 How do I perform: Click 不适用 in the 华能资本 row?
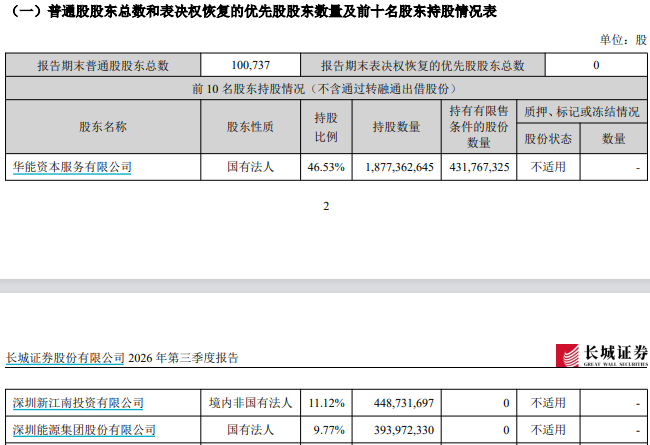[x=548, y=167]
